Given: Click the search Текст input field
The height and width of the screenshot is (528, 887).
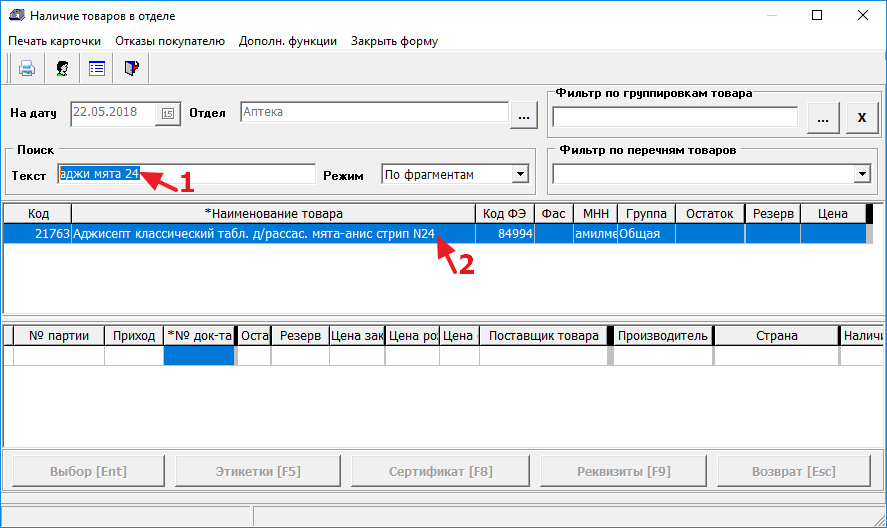Looking at the screenshot, I should (x=186, y=174).
